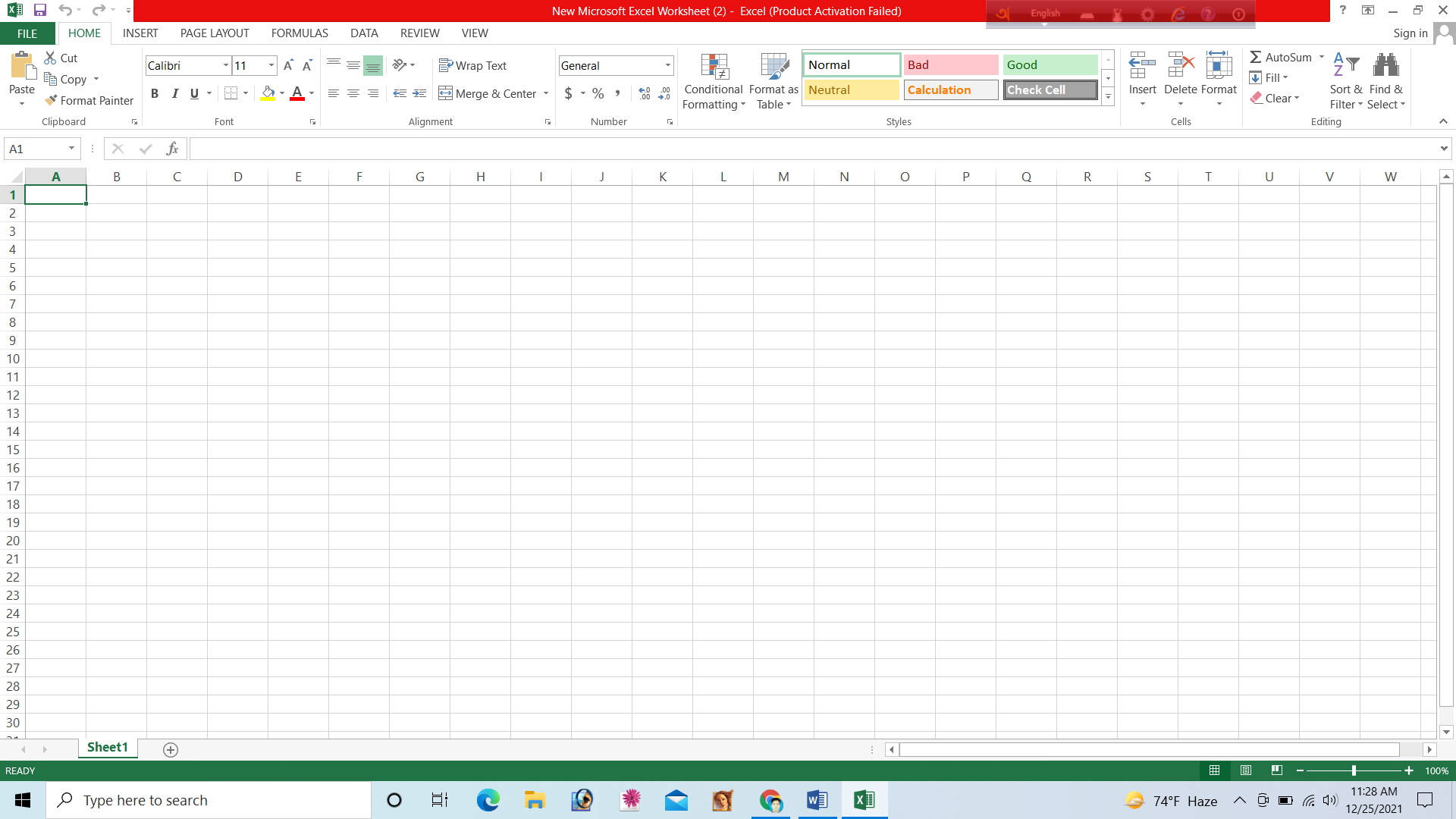Screen dimensions: 1456x819
Task: Expand Merge & Center dropdown arrow
Action: point(546,93)
